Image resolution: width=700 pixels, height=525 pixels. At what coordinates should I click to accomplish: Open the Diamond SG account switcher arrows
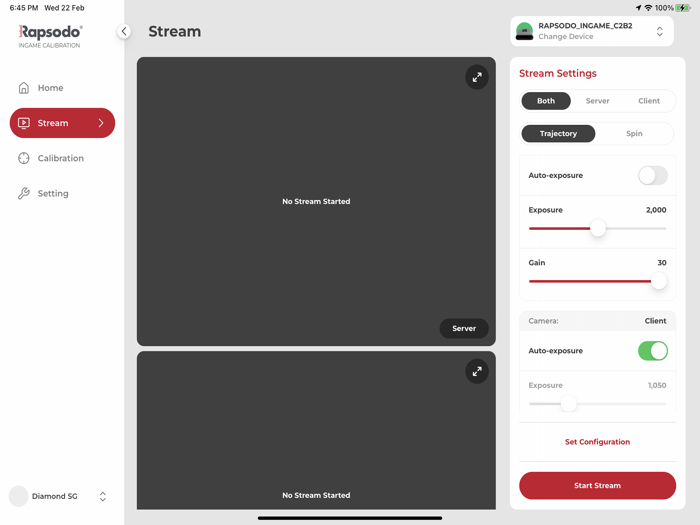(x=103, y=496)
